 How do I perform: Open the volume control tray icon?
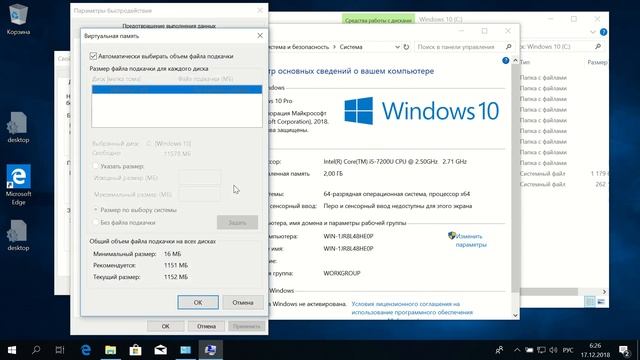pyautogui.click(x=553, y=350)
